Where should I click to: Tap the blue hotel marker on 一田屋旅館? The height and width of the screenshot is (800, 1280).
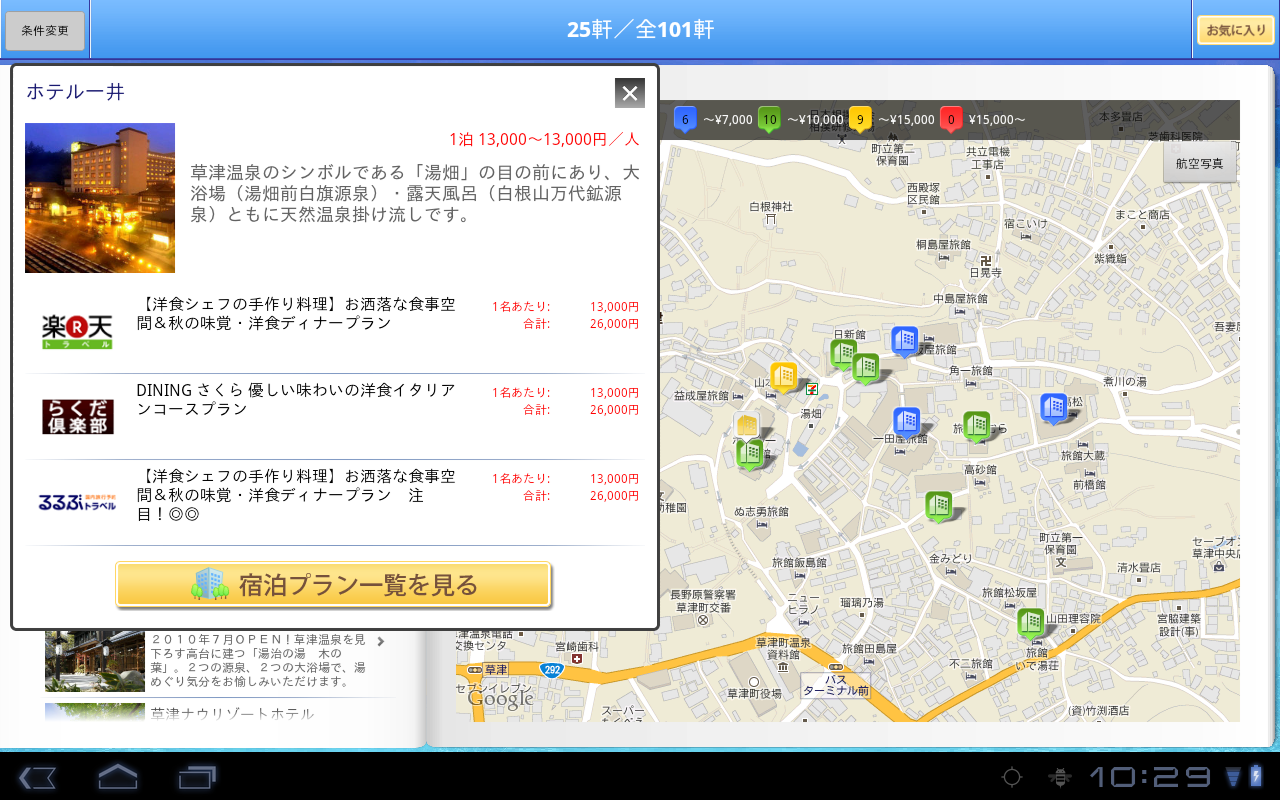pos(906,422)
